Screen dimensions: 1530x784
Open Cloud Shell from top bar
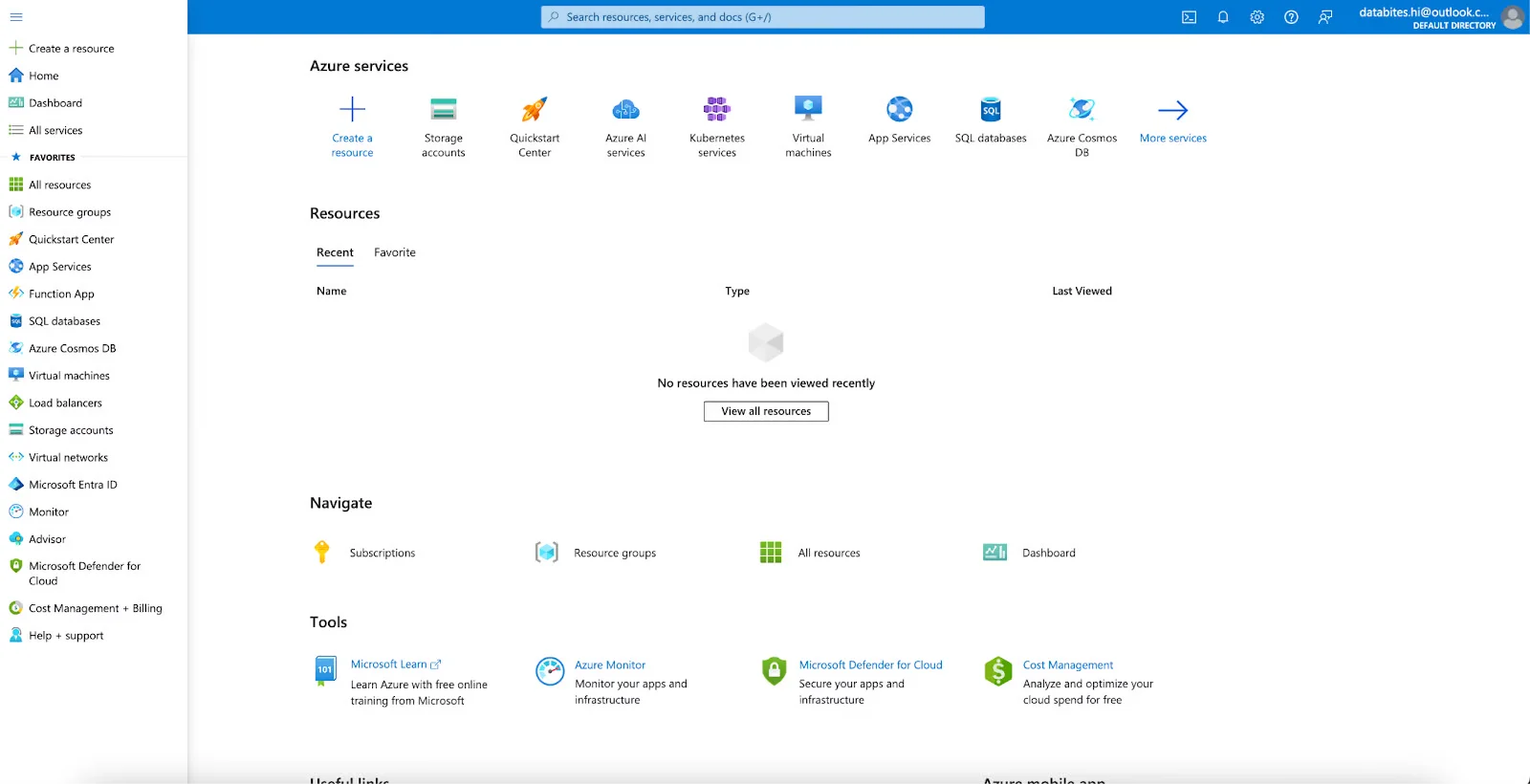1189,17
